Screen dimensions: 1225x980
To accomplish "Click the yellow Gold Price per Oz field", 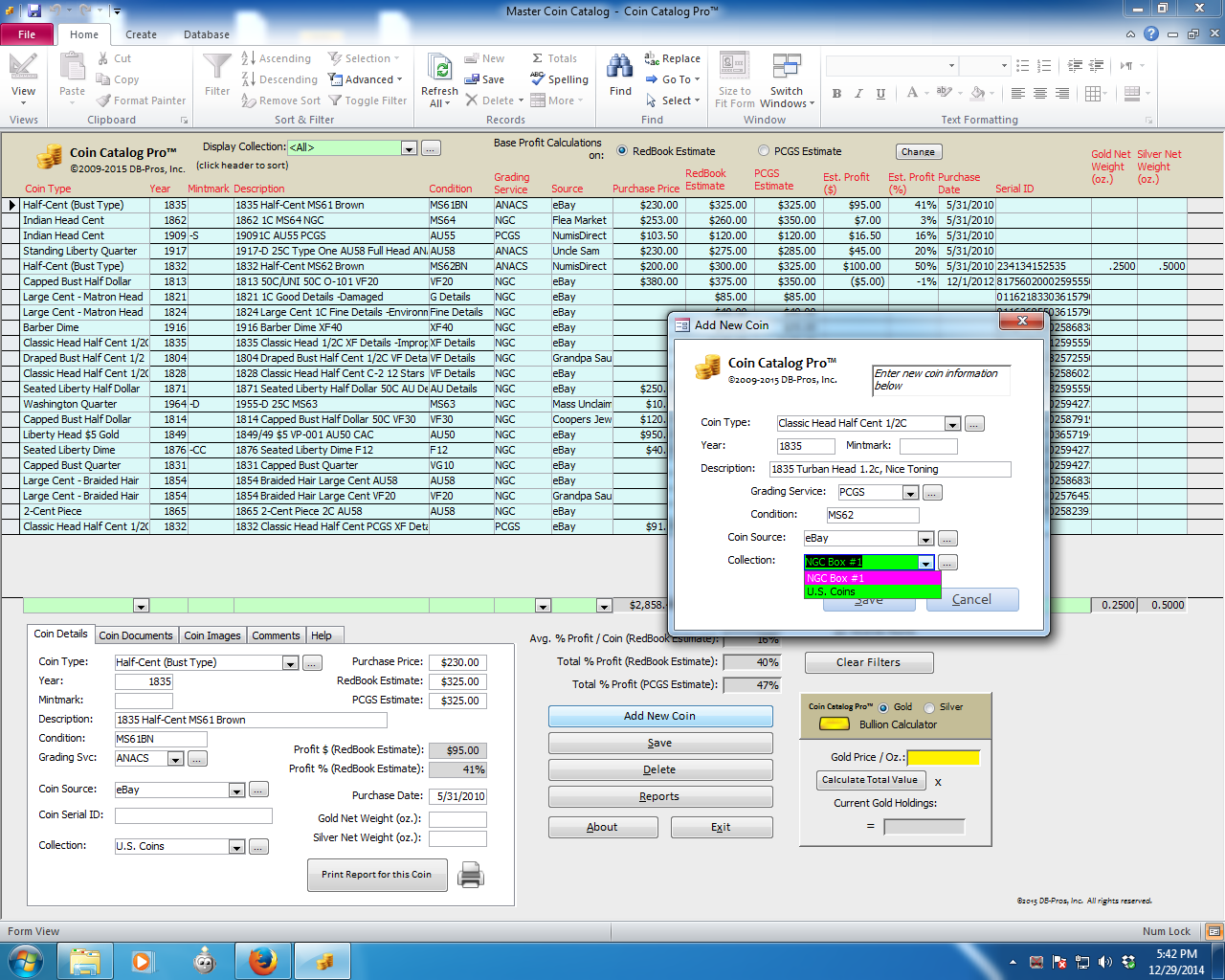I will tap(944, 758).
